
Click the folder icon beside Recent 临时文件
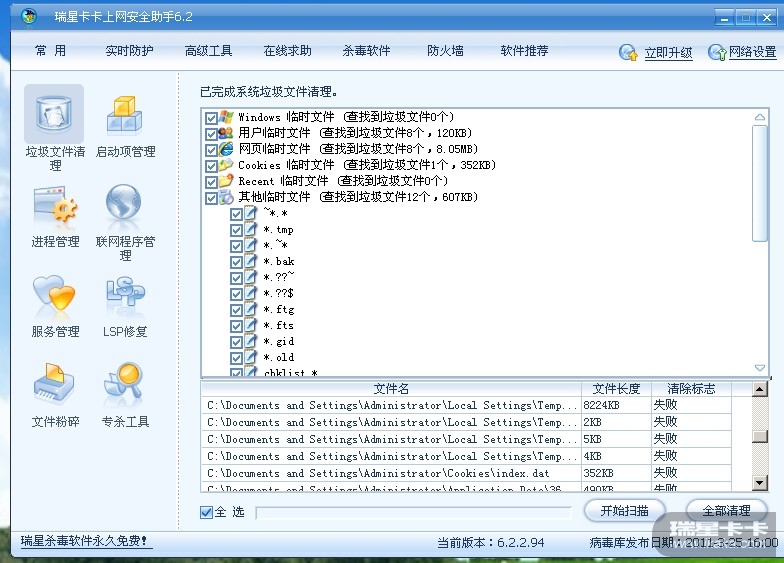226,180
